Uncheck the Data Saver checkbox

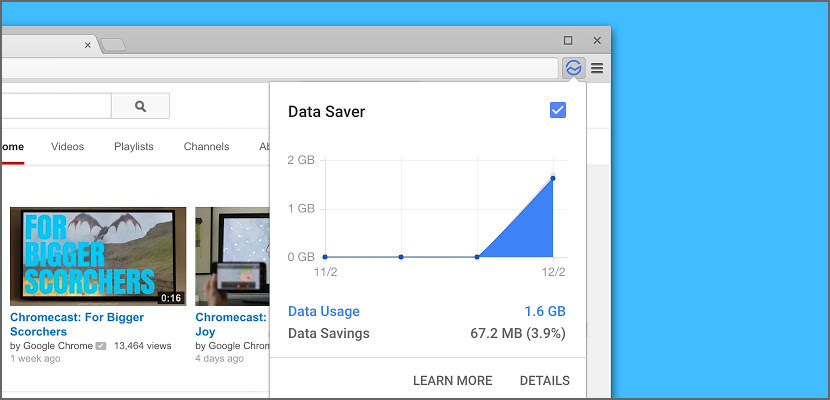558,110
